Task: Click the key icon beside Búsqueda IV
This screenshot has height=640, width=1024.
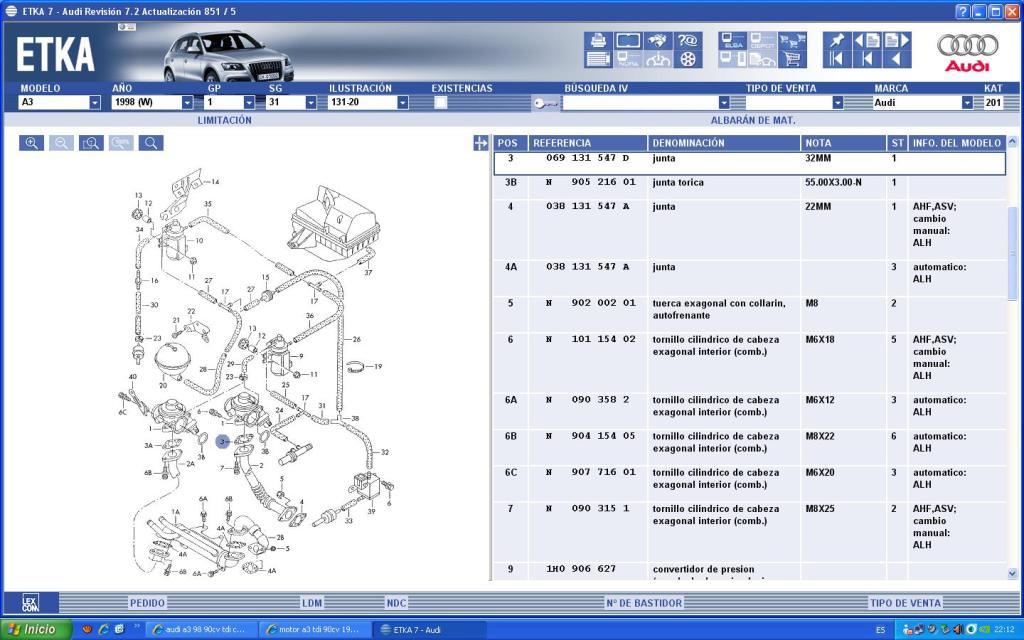Action: pyautogui.click(x=545, y=103)
